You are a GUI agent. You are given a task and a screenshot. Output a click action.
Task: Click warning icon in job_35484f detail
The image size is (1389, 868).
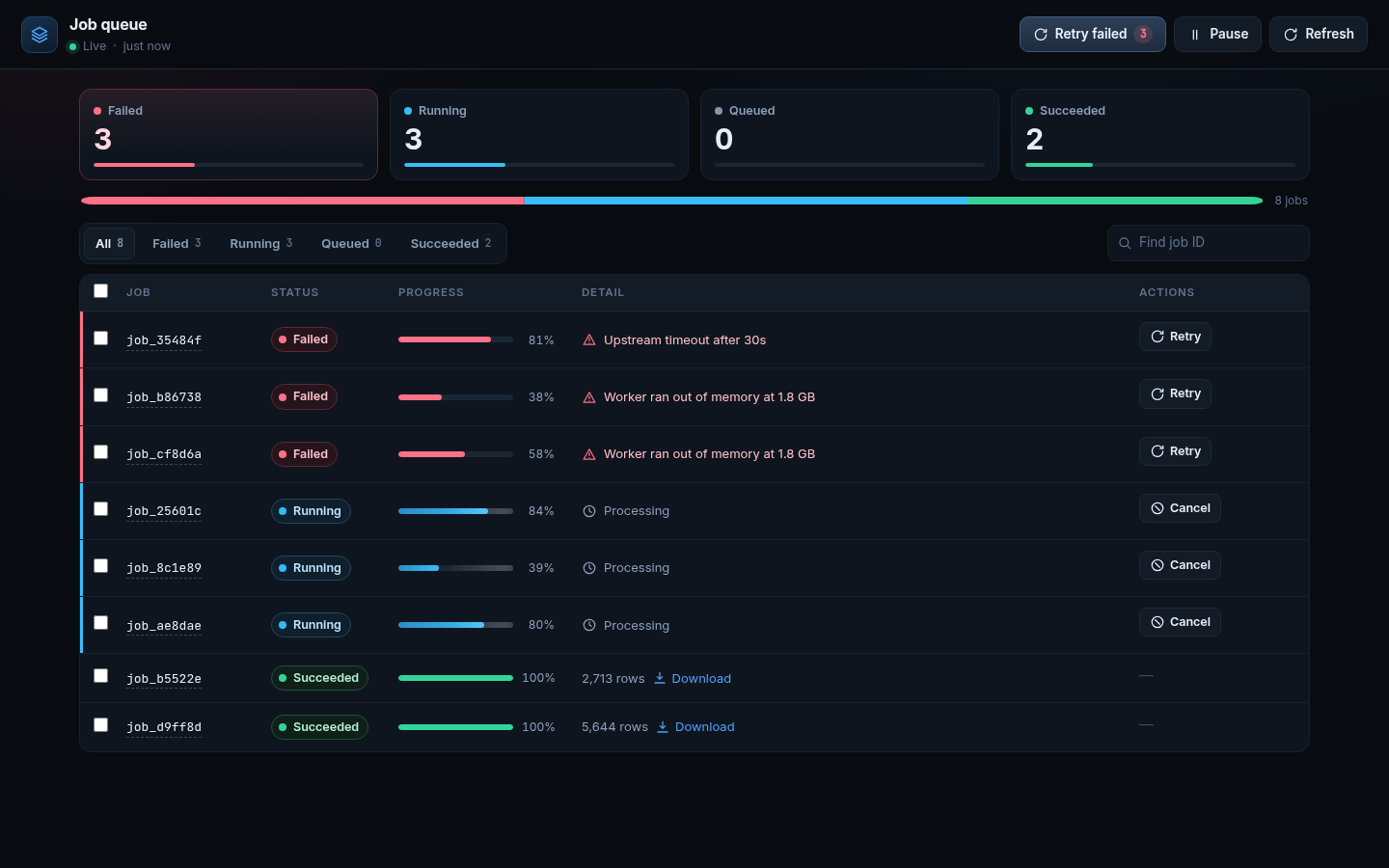(589, 340)
